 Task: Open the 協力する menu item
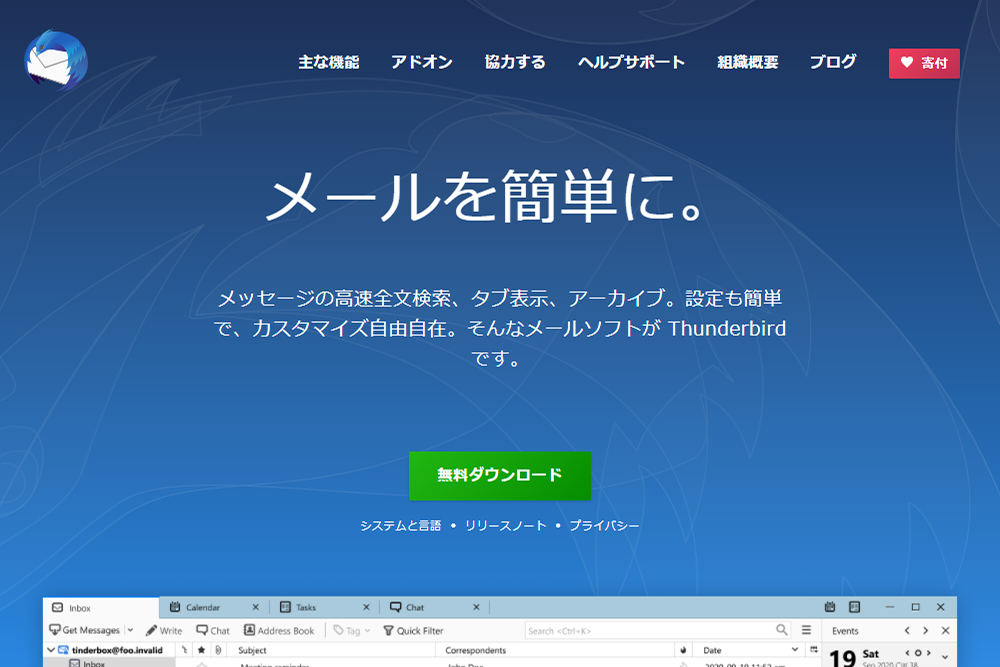pos(515,62)
